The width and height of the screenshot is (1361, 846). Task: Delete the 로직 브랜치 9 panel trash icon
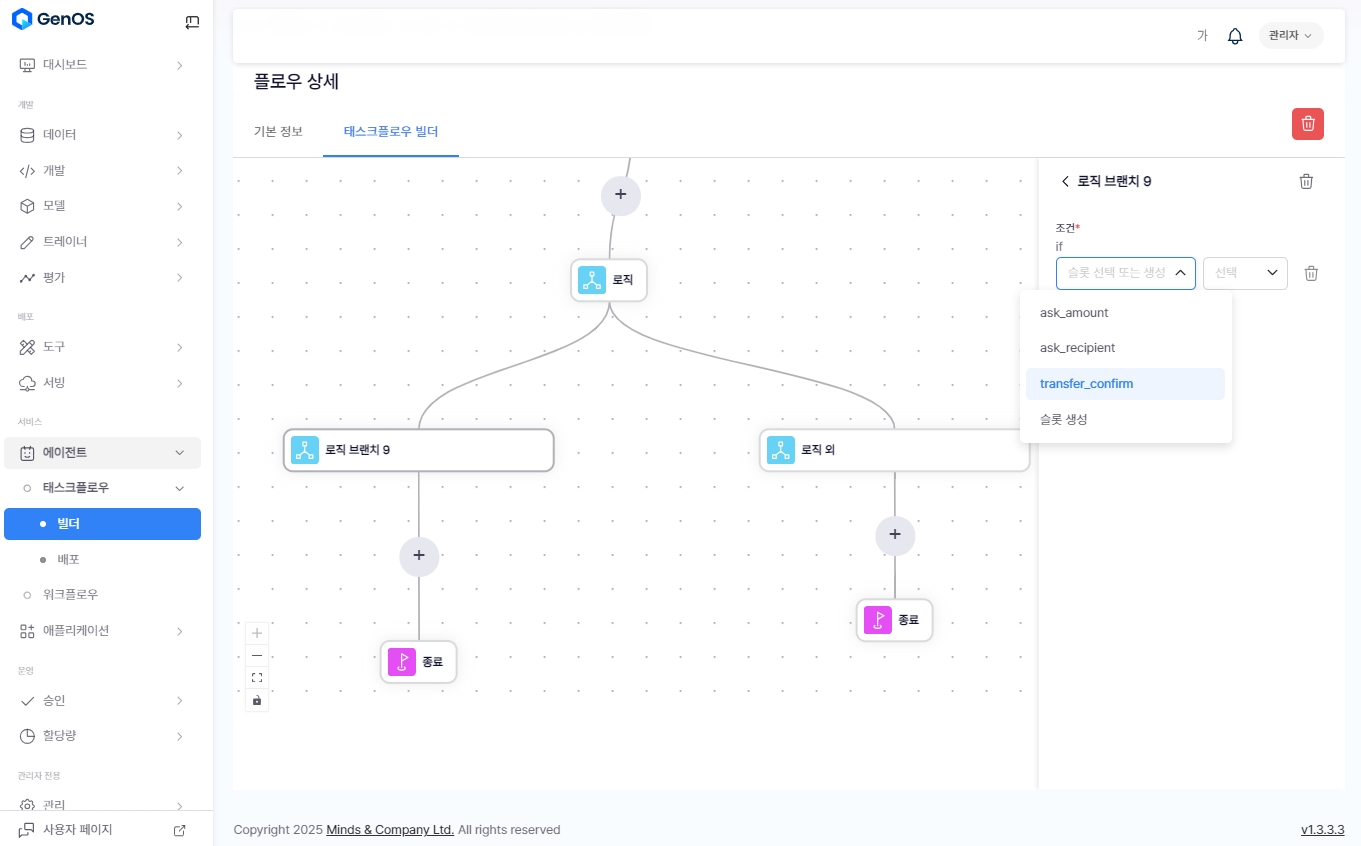(1306, 181)
